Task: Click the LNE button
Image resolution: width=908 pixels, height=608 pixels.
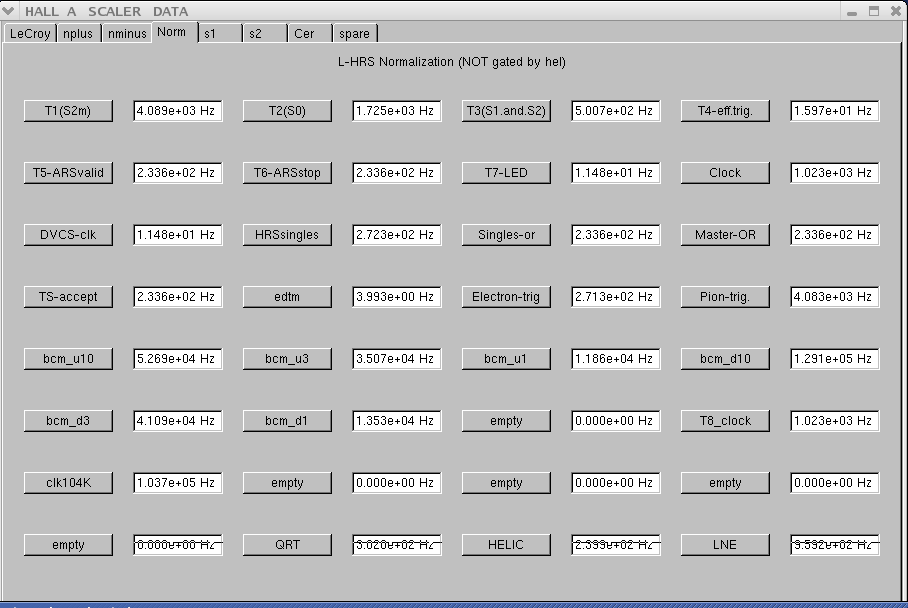Action: [725, 544]
